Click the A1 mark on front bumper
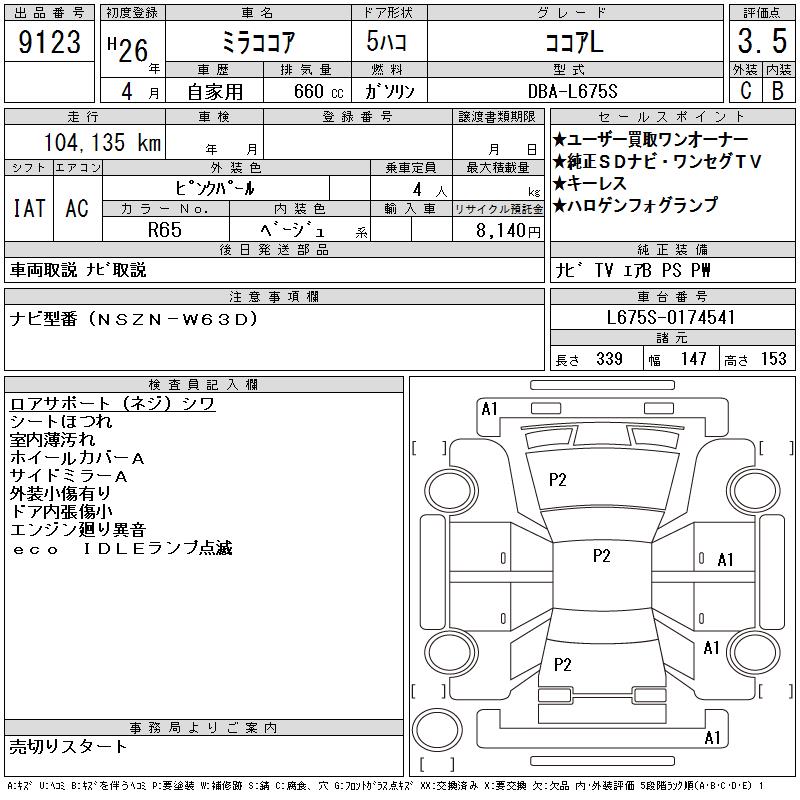This screenshot has height=800, width=800. click(x=489, y=409)
